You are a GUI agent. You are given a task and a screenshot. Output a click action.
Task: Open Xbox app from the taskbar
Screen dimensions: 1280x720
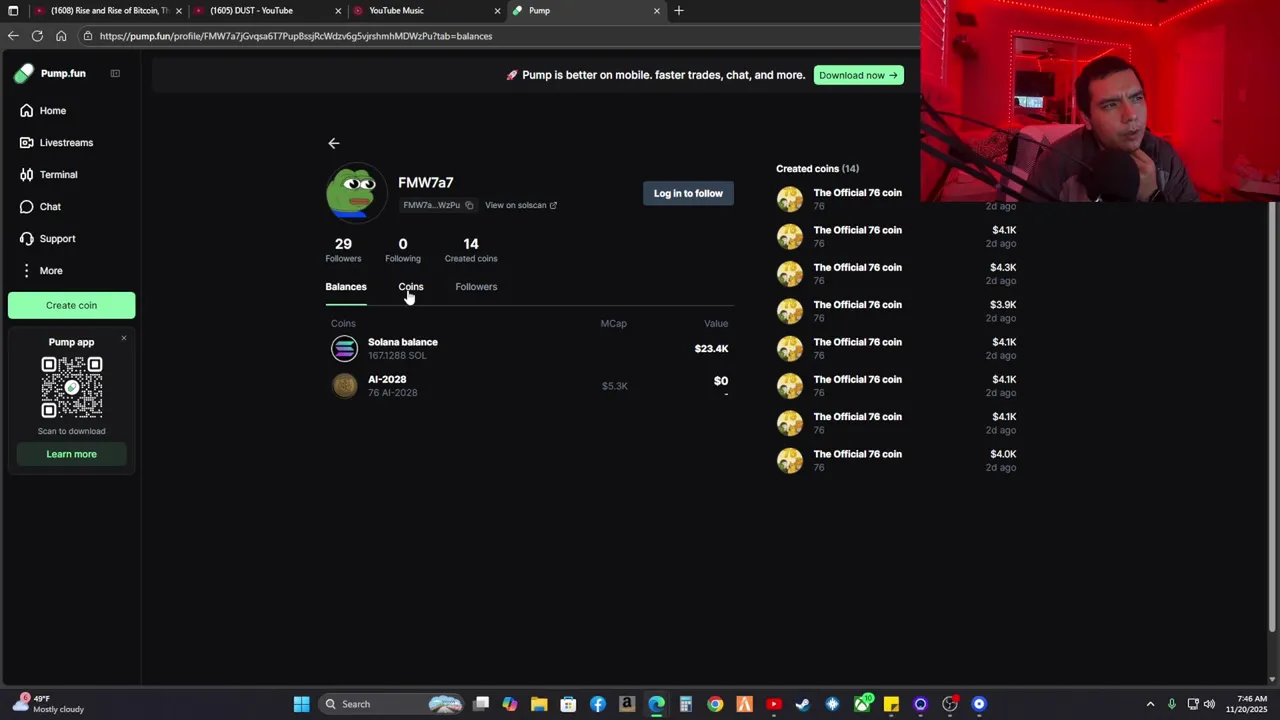tap(862, 704)
